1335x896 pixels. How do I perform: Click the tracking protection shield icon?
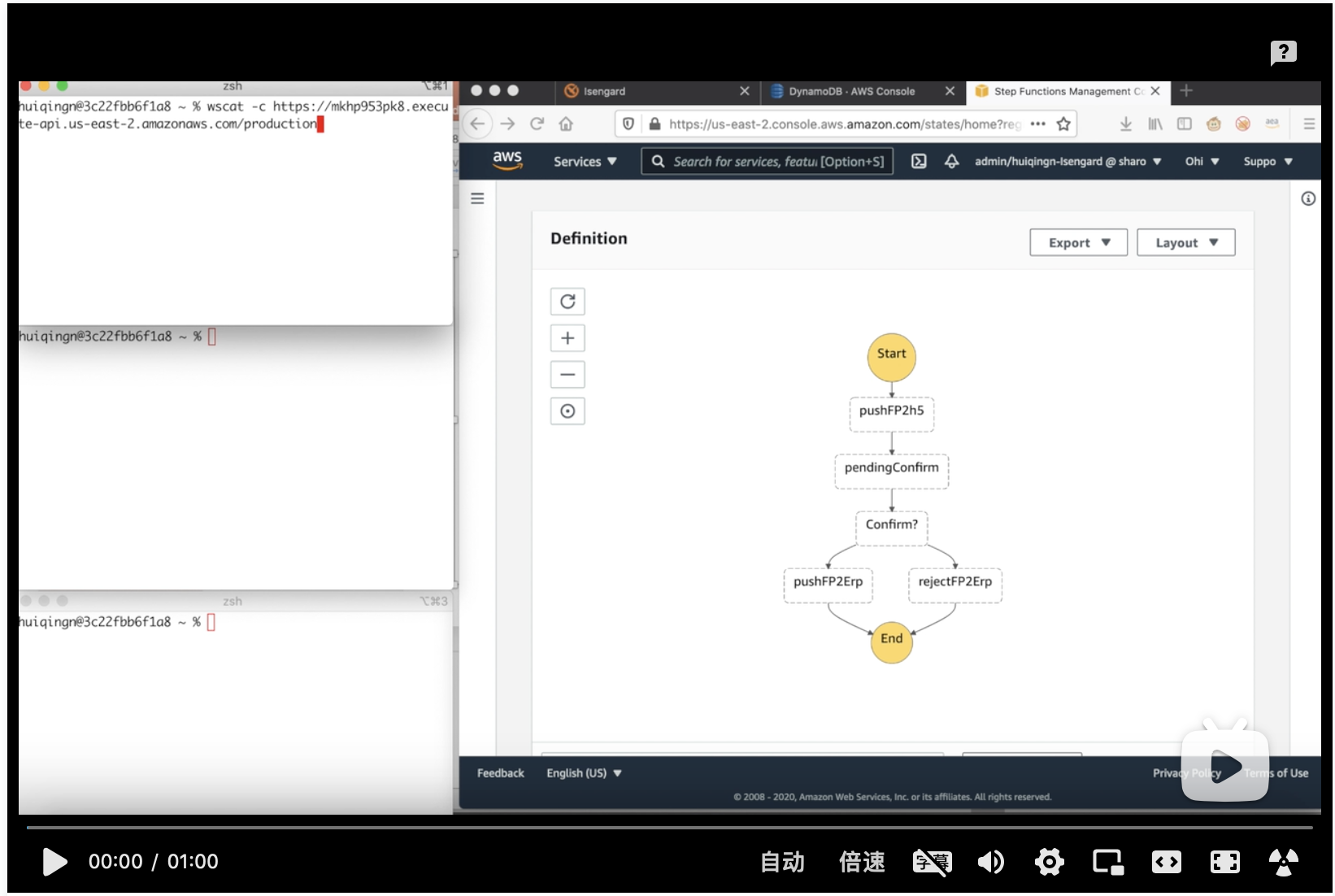pos(628,124)
